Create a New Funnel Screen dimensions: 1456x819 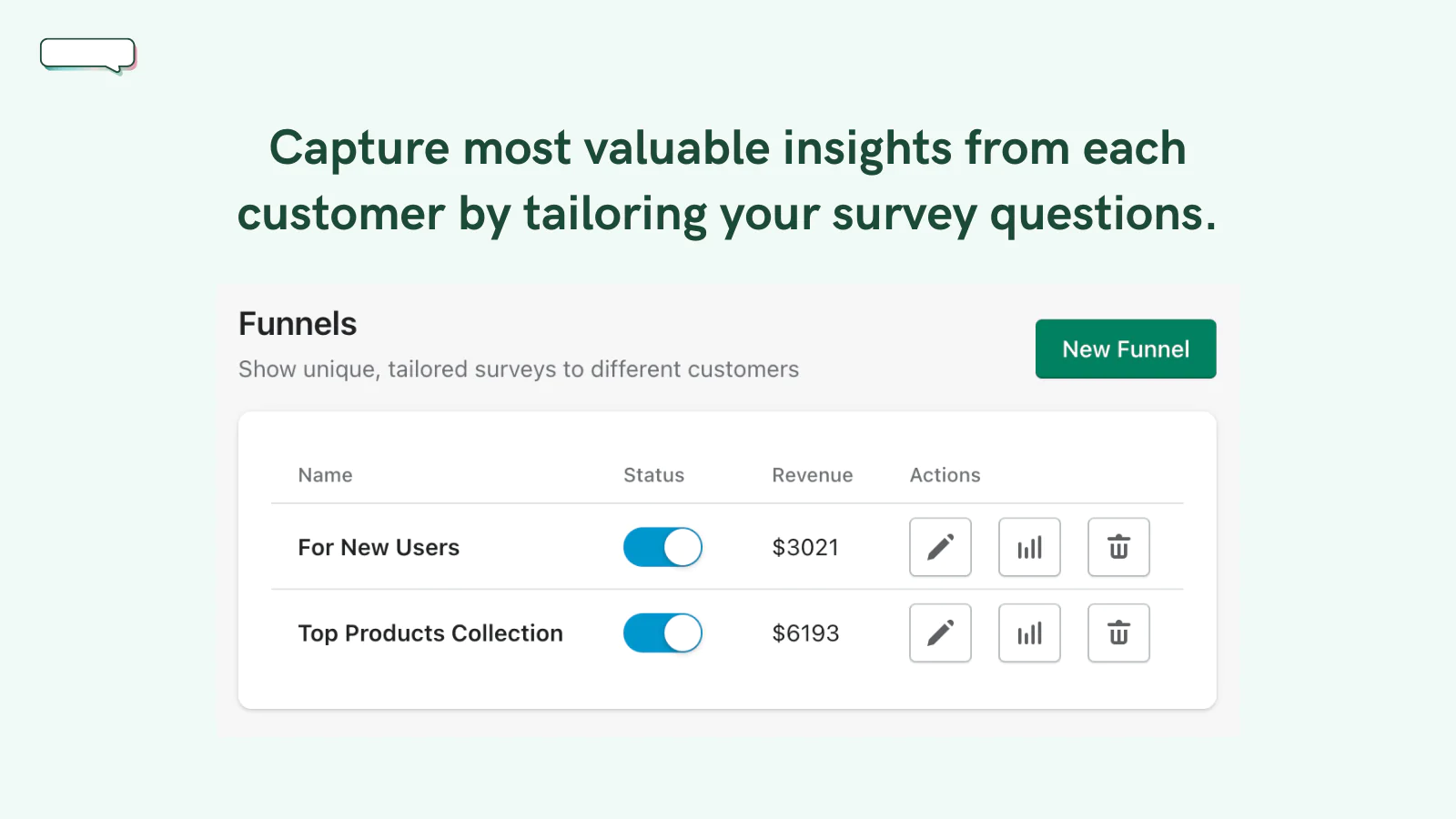(1126, 349)
